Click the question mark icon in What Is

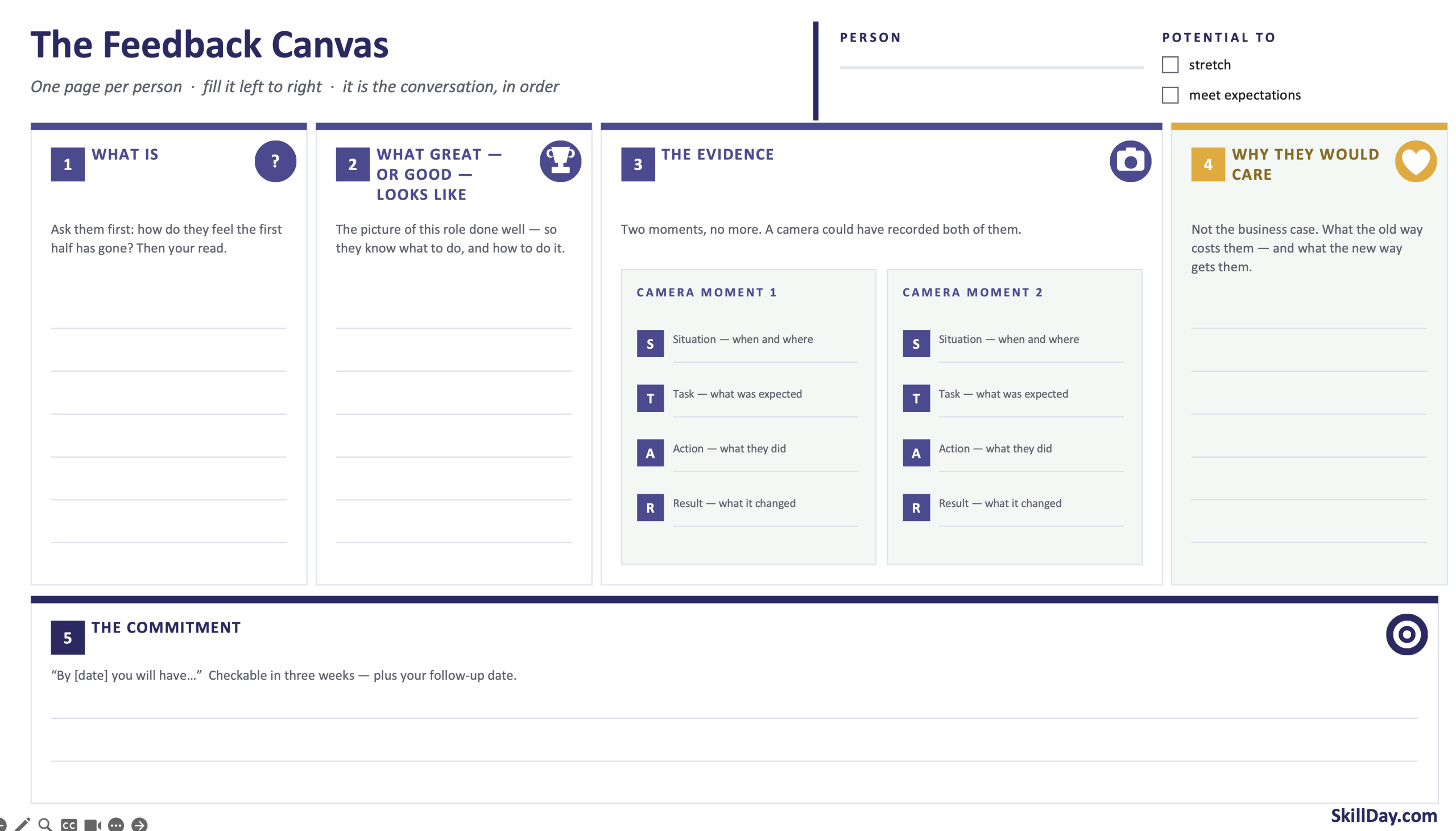[275, 162]
